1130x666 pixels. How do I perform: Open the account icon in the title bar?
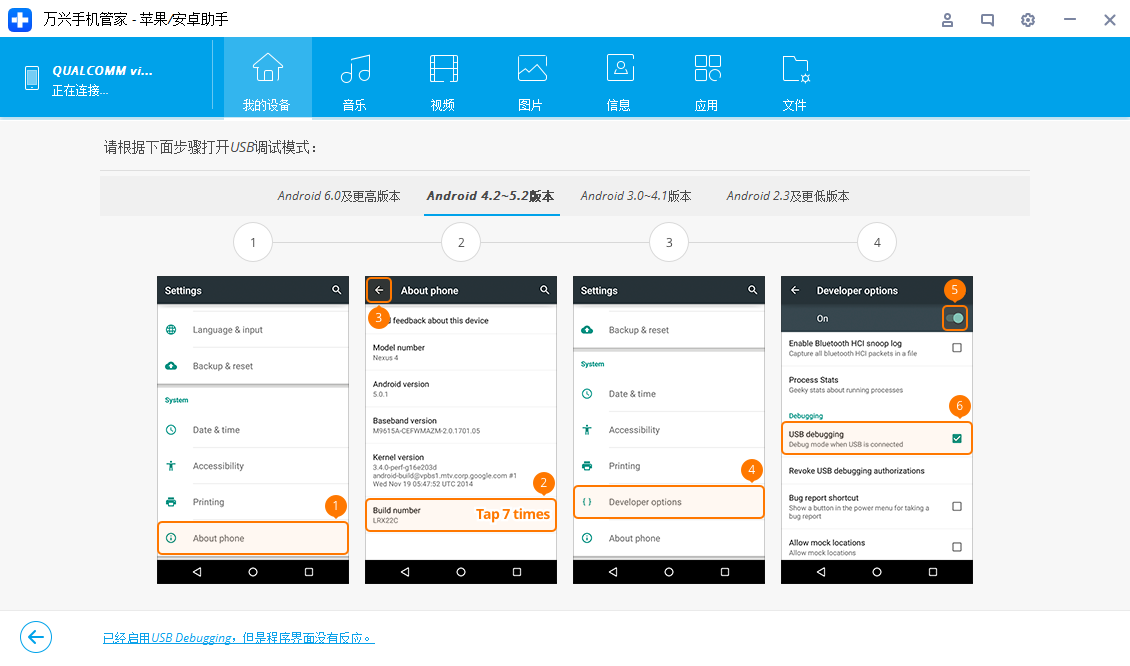pyautogui.click(x=947, y=20)
